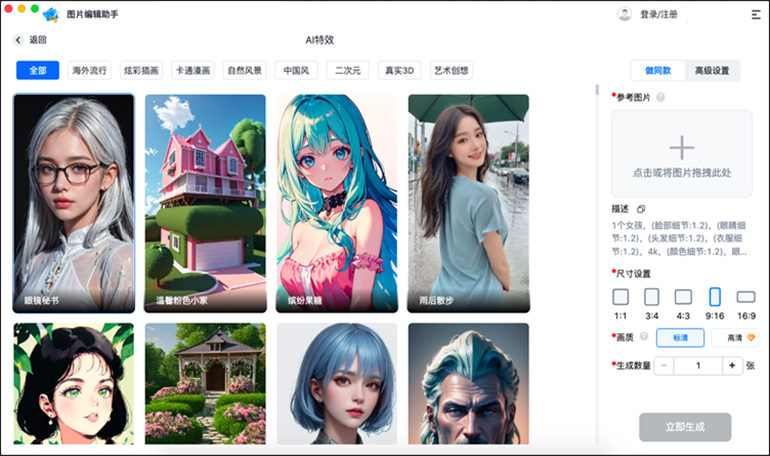Decrease generation count with minus button
Screen dimensions: 770x456
click(x=664, y=366)
